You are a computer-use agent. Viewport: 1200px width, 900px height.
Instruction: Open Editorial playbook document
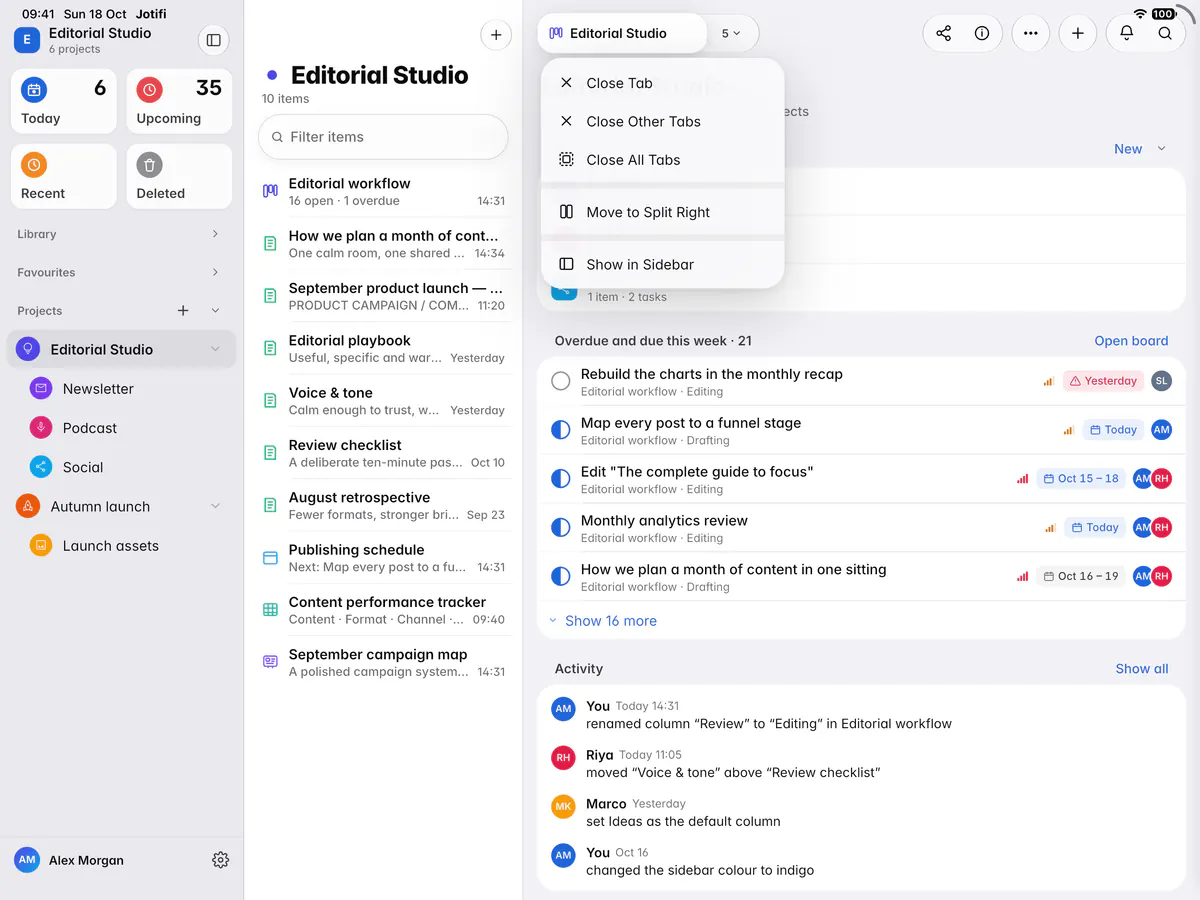[x=384, y=349]
